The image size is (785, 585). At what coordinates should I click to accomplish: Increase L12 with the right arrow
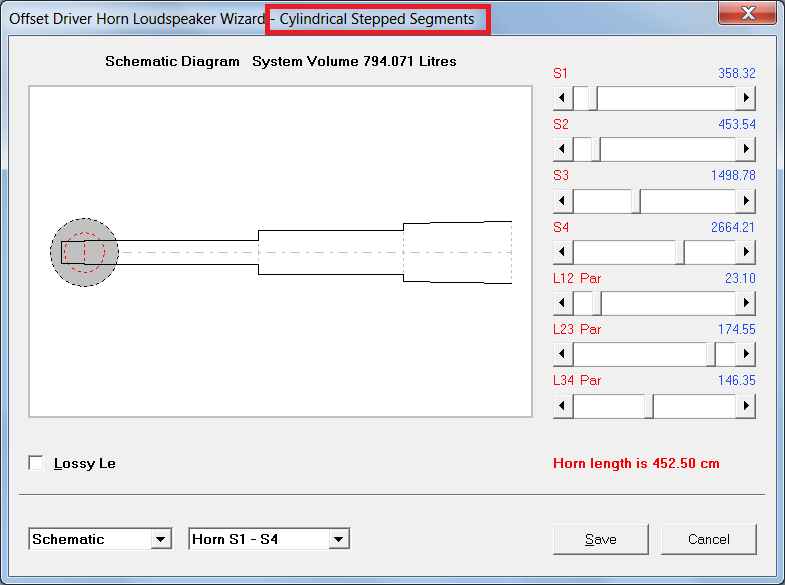point(745,302)
